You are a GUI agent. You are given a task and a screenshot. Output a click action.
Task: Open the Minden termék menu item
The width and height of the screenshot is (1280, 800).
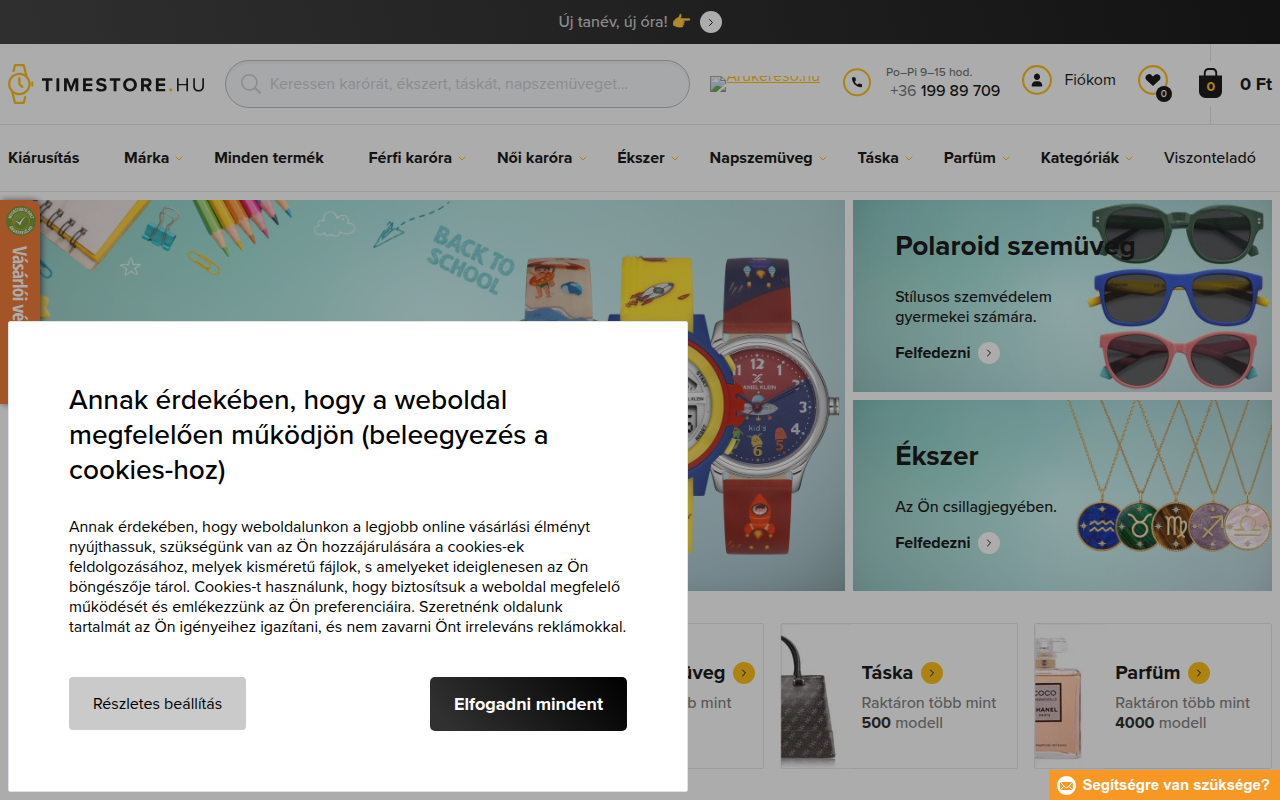[269, 158]
